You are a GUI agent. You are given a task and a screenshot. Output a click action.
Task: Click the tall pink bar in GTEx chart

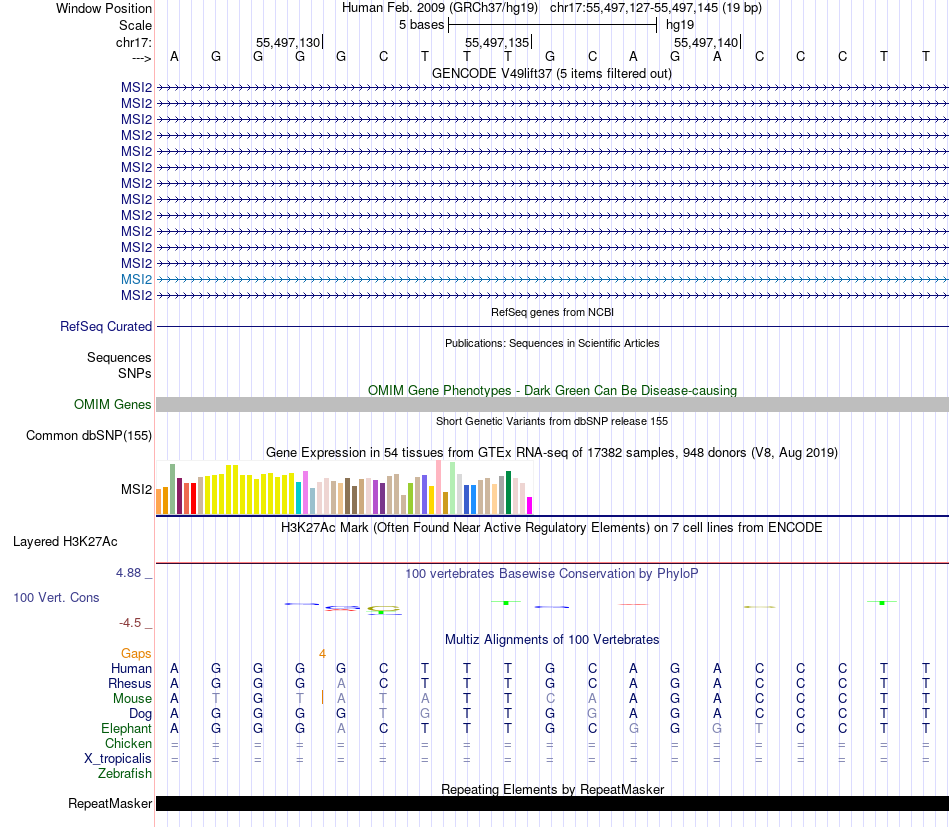(439, 488)
